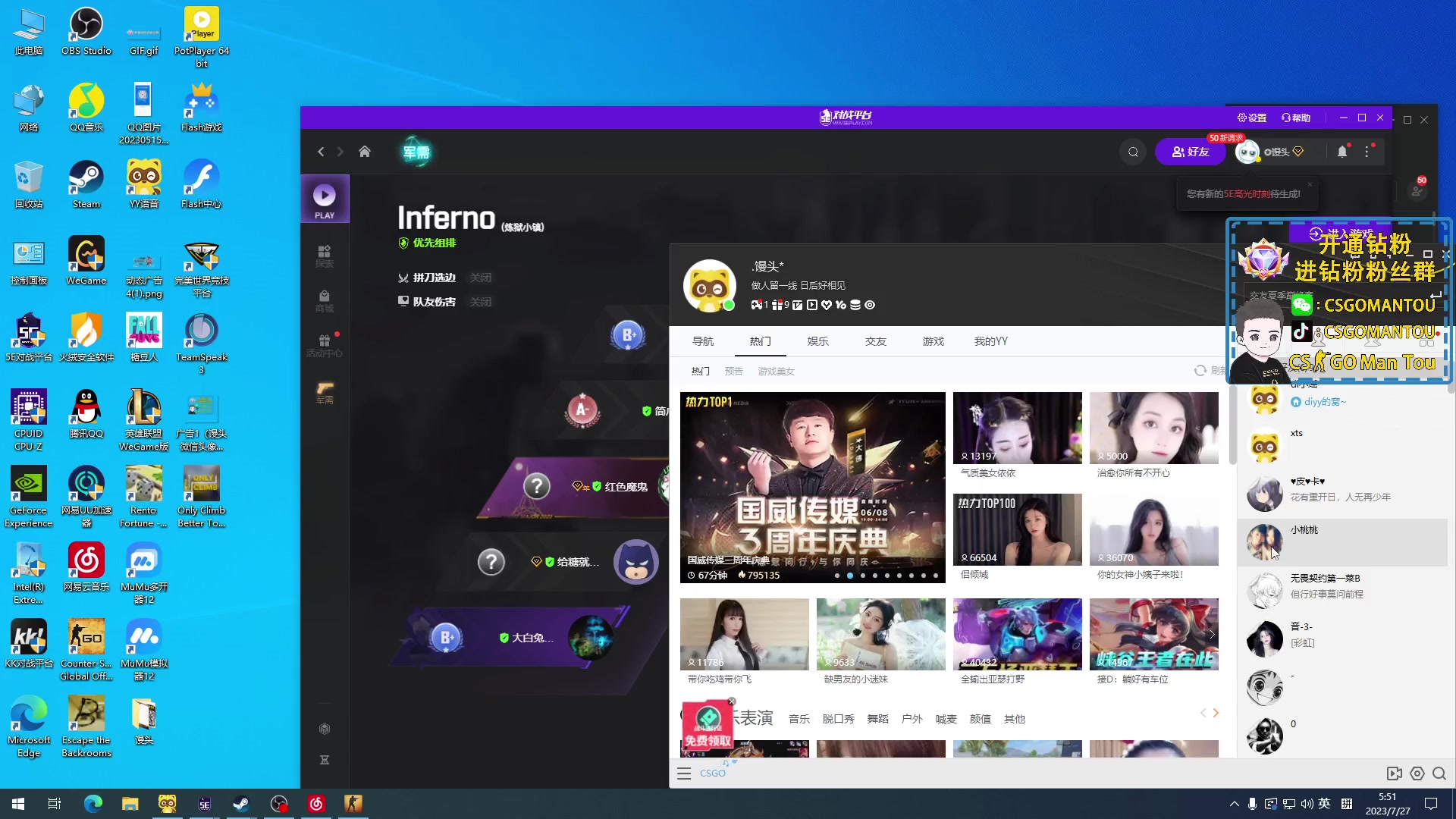The width and height of the screenshot is (1456, 819).
Task: Open the 设置 settings link in title bar
Action: click(x=1252, y=118)
